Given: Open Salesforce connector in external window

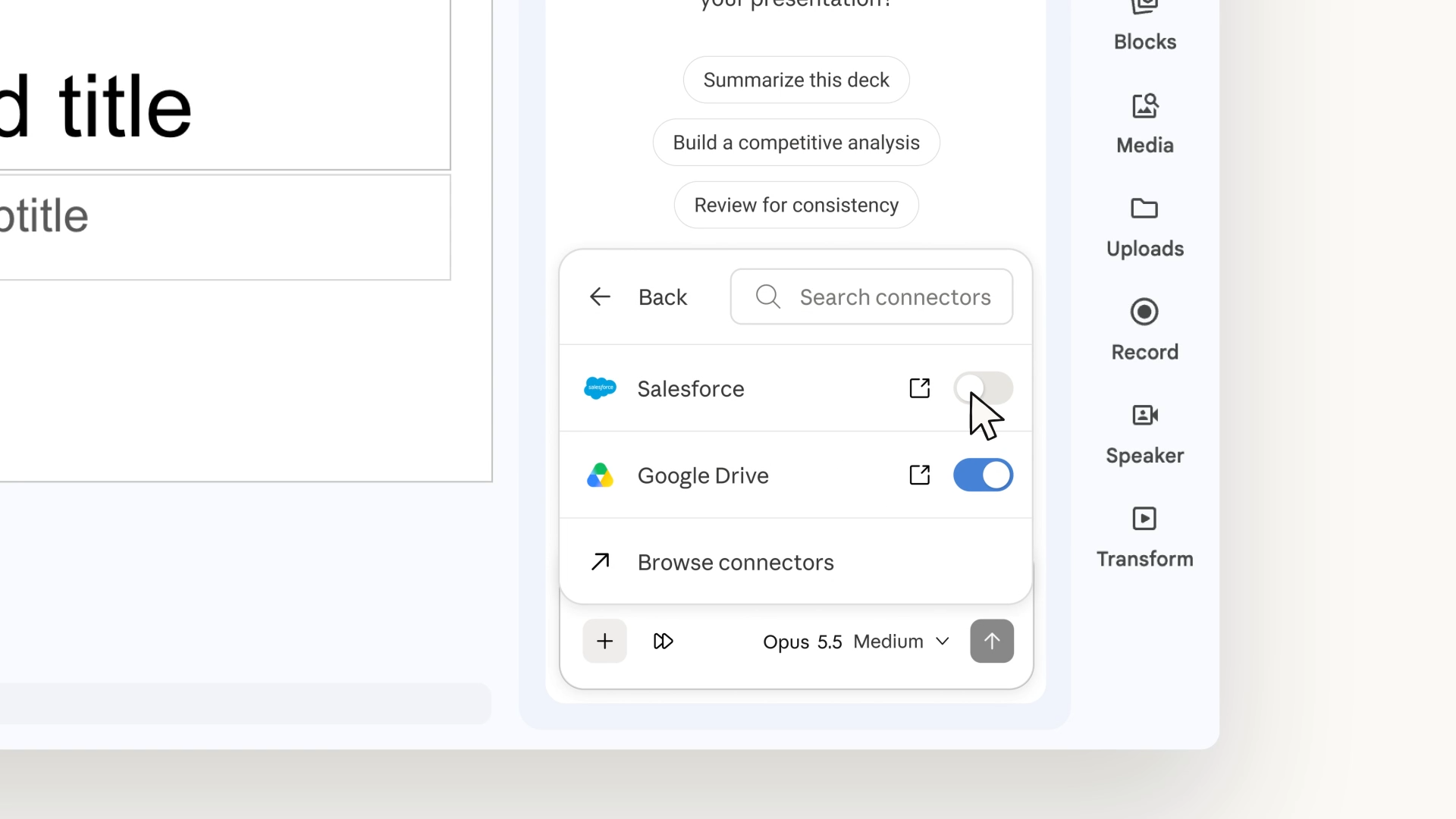Looking at the screenshot, I should pos(919,388).
